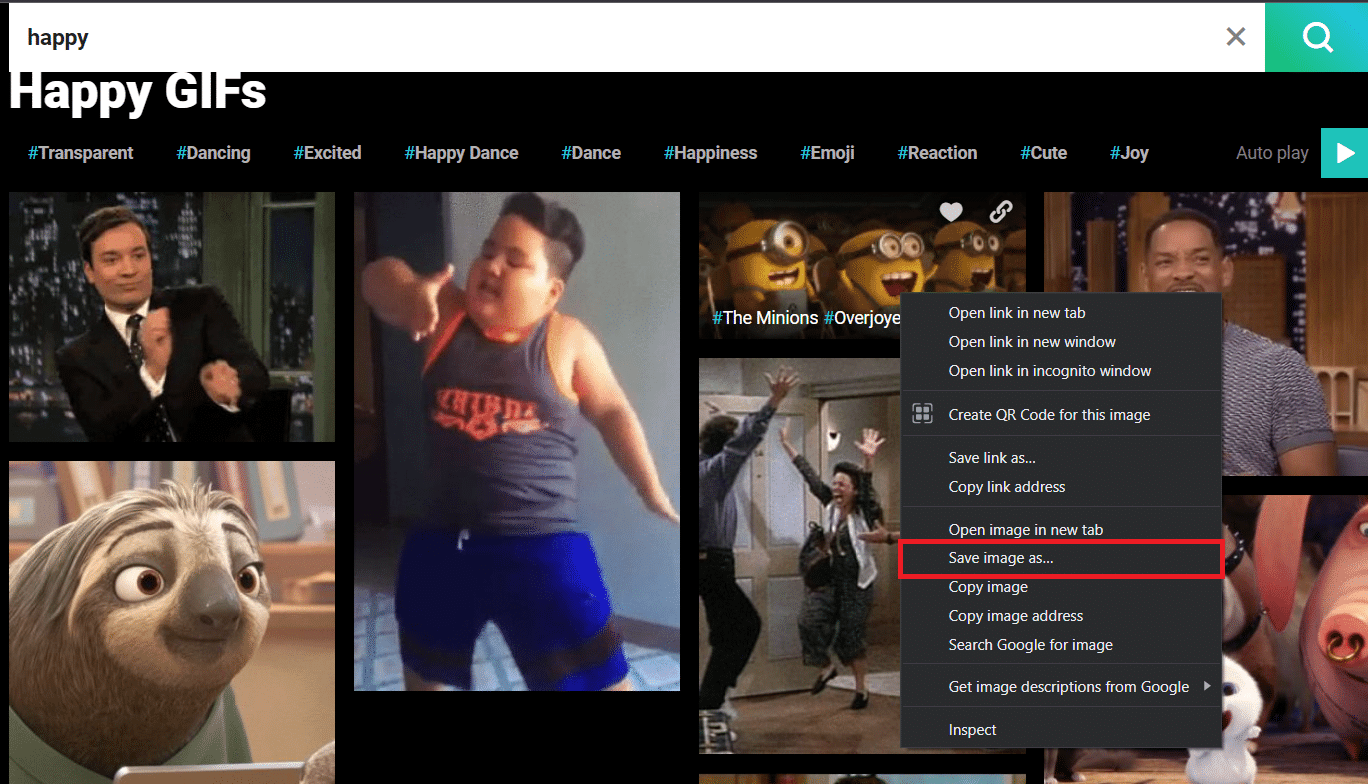This screenshot has height=784, width=1368.
Task: Select Open link in new tab
Action: click(1016, 313)
